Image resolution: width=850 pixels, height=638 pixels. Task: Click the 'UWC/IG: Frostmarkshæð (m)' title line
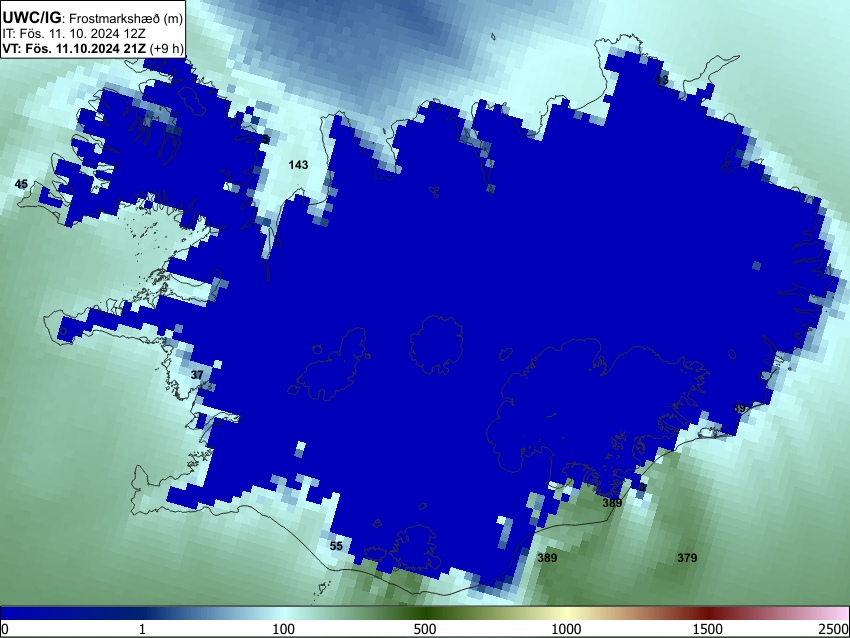93,18
